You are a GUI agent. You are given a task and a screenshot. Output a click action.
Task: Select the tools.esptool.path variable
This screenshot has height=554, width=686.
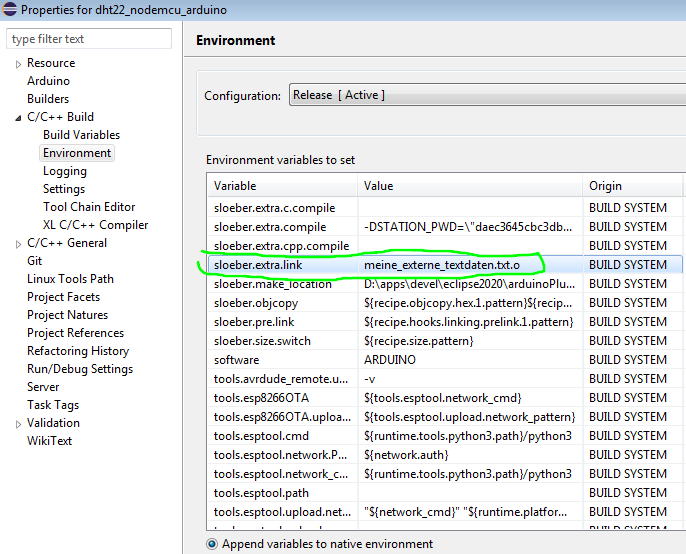point(261,493)
